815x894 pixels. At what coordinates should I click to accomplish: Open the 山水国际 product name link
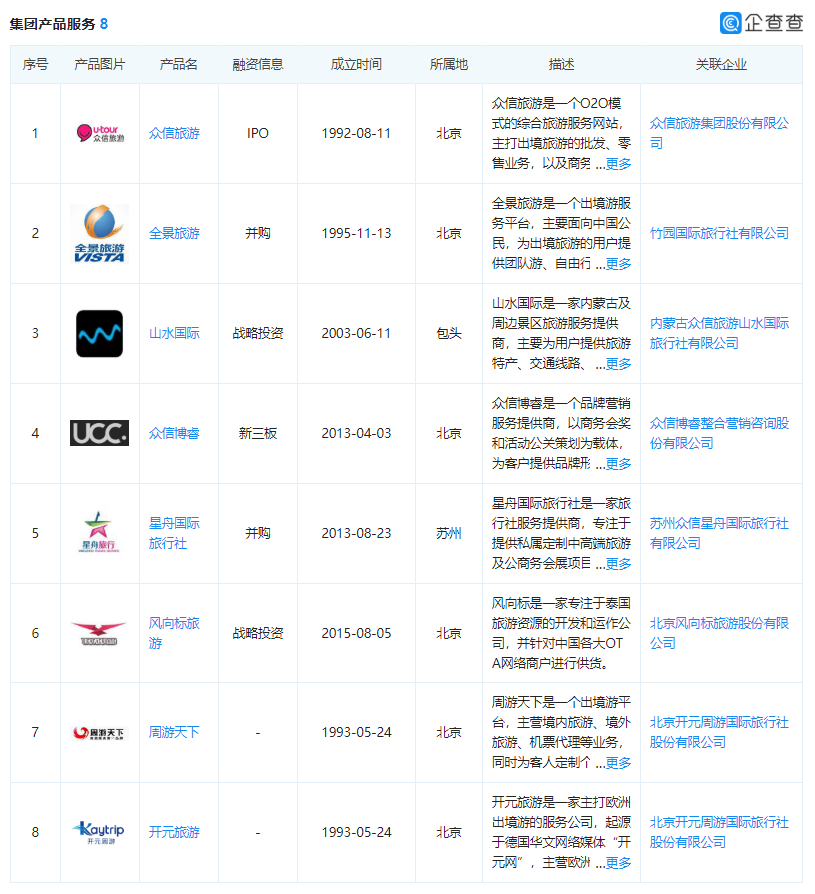(x=174, y=334)
